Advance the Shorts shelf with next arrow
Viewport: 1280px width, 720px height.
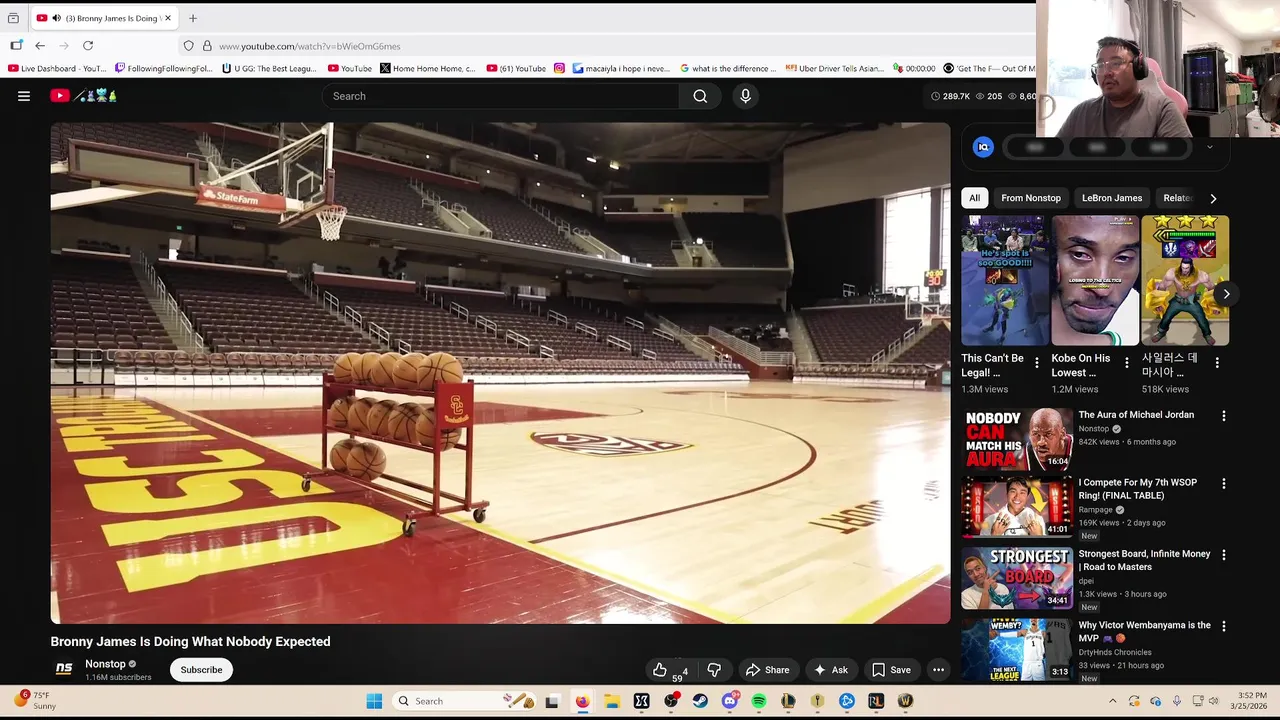[1226, 294]
